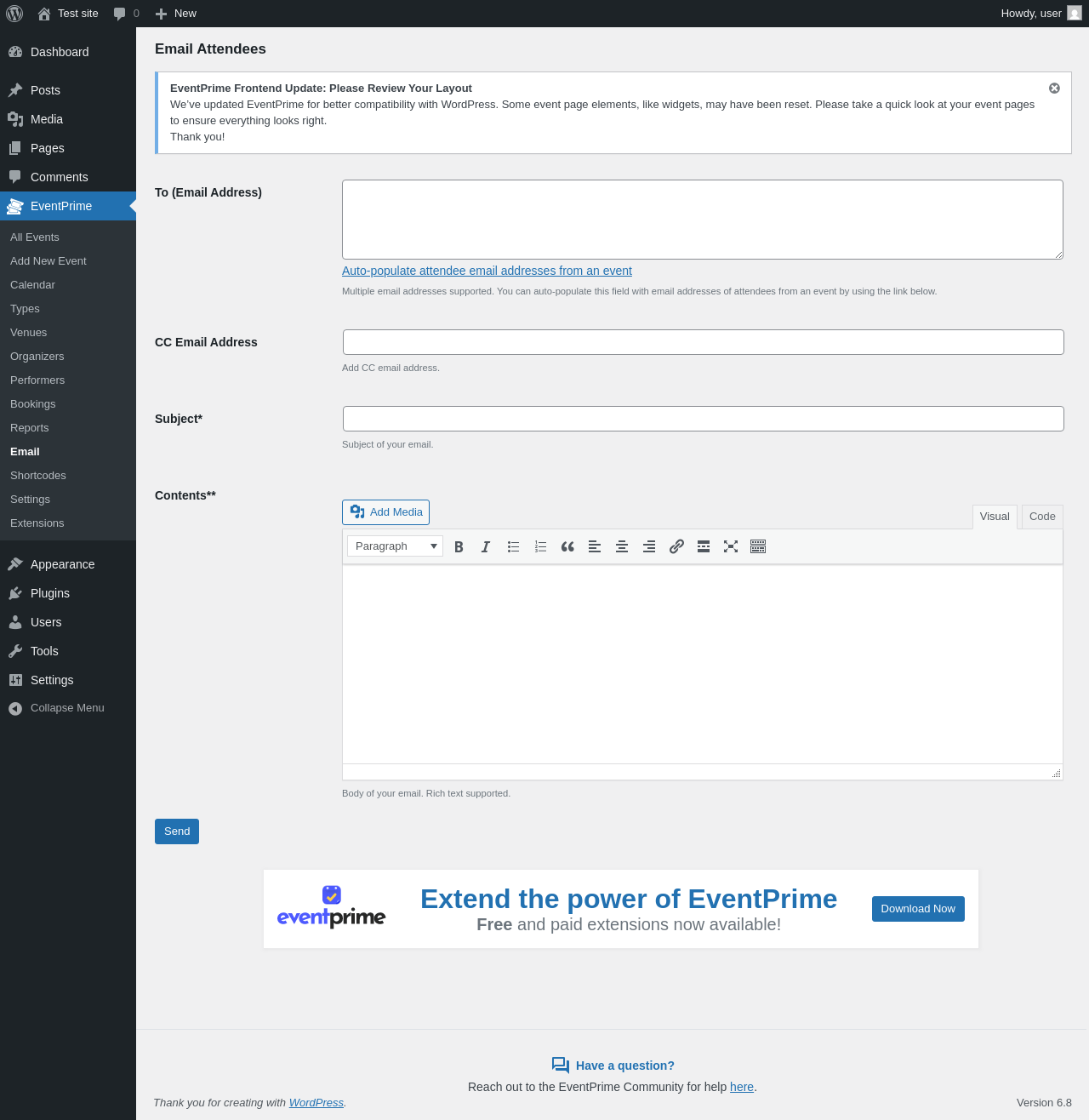Open WordPress Settings menu
Screen dimensions: 1089x1120
tap(68, 680)
